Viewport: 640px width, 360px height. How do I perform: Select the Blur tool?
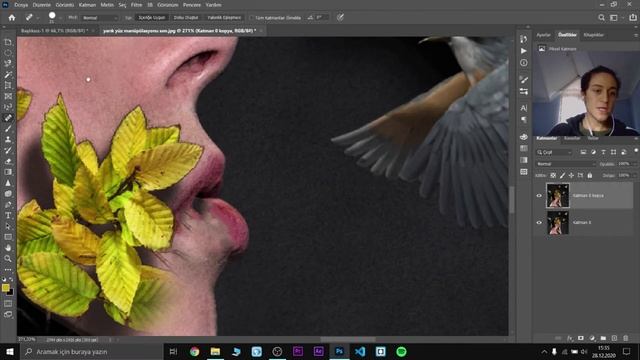pyautogui.click(x=8, y=183)
